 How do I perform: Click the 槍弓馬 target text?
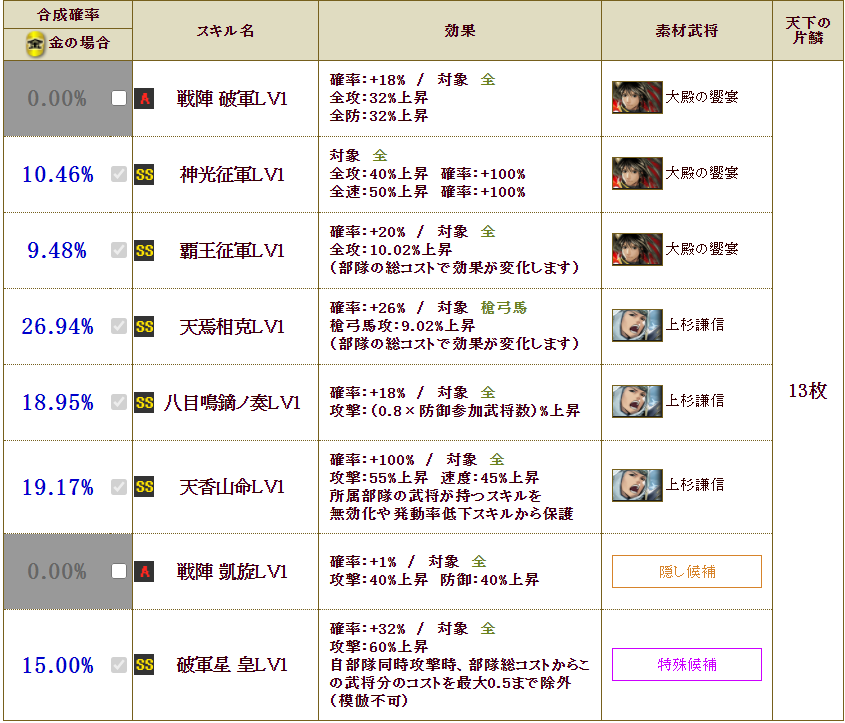coord(504,308)
